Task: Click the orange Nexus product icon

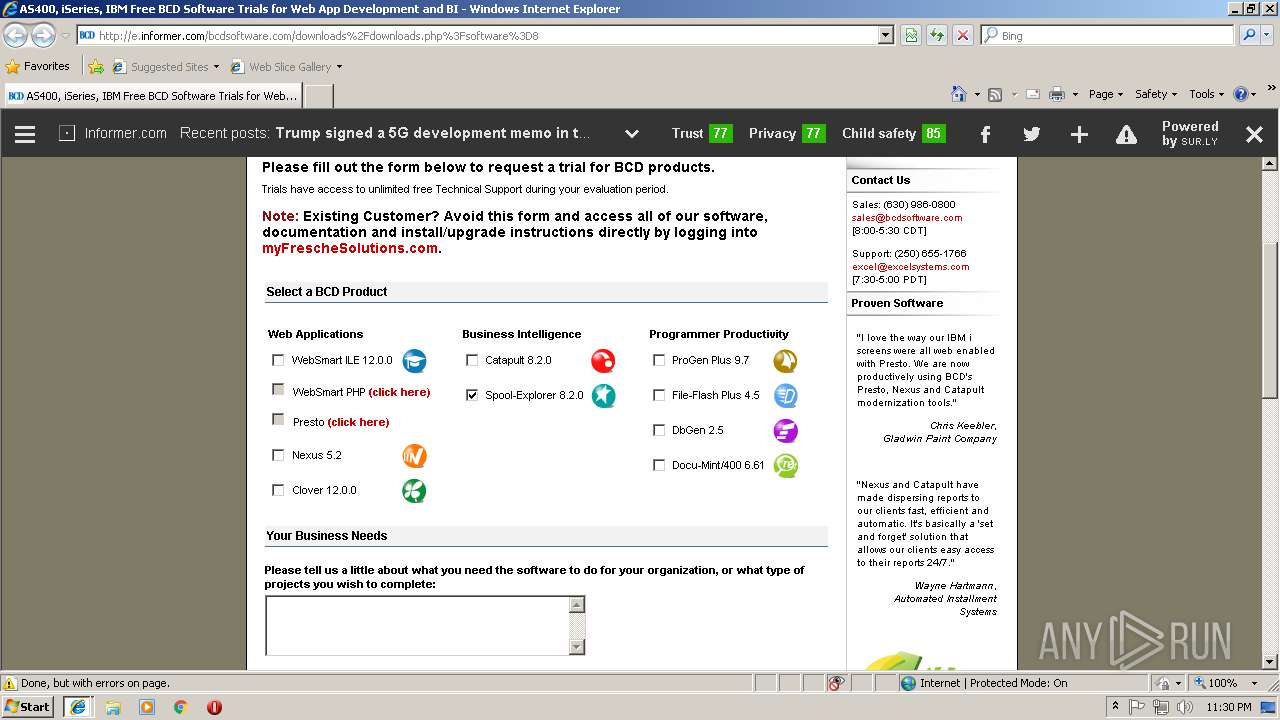Action: pos(414,456)
